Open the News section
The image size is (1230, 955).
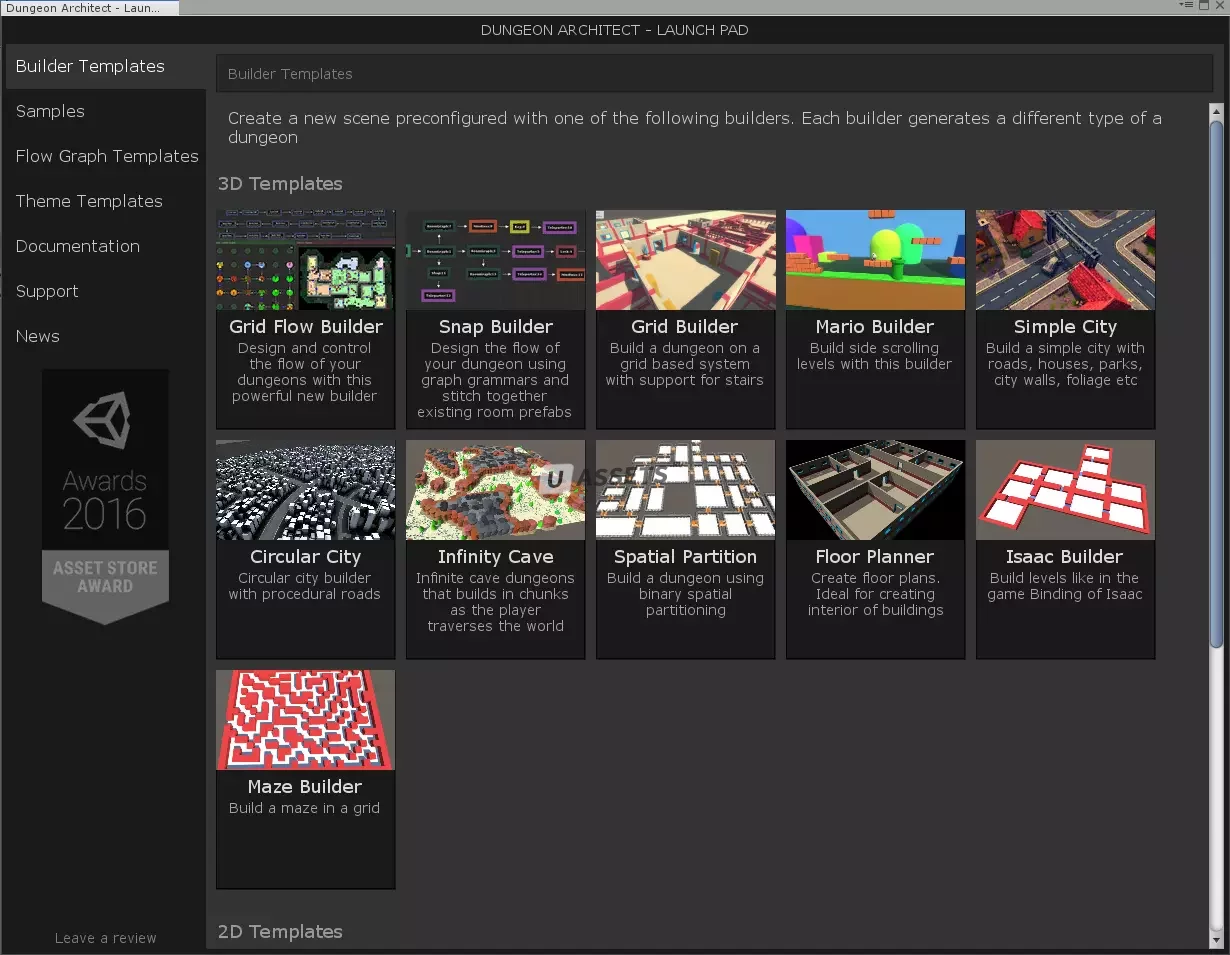tap(38, 336)
